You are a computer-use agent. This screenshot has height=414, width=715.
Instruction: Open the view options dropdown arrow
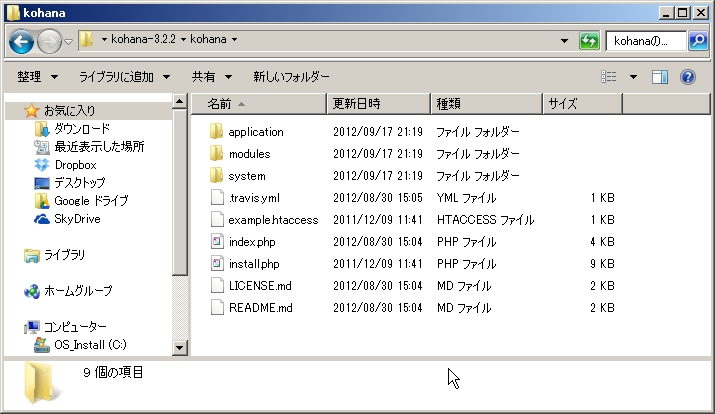(x=633, y=77)
